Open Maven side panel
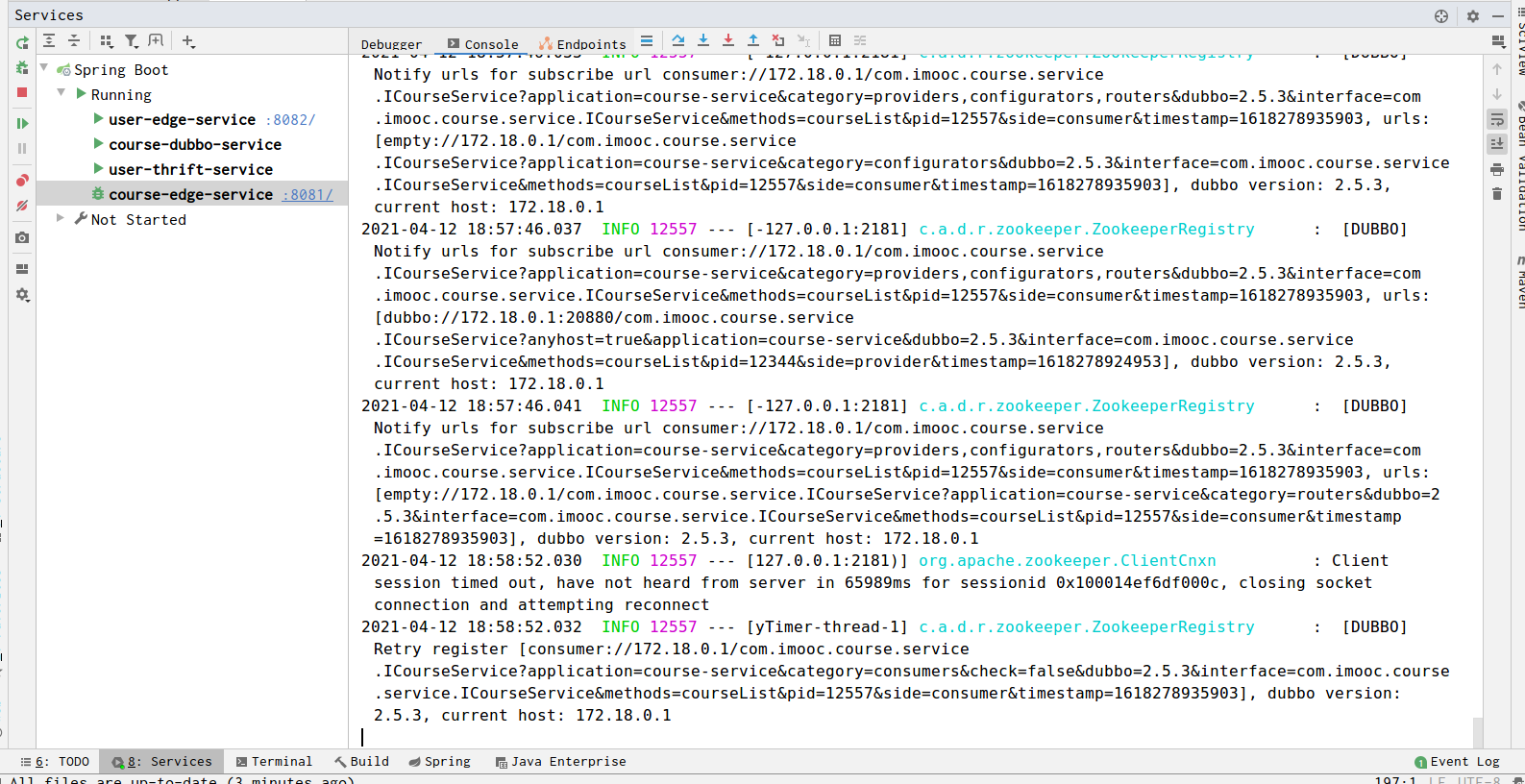1525x784 pixels. 1520,282
